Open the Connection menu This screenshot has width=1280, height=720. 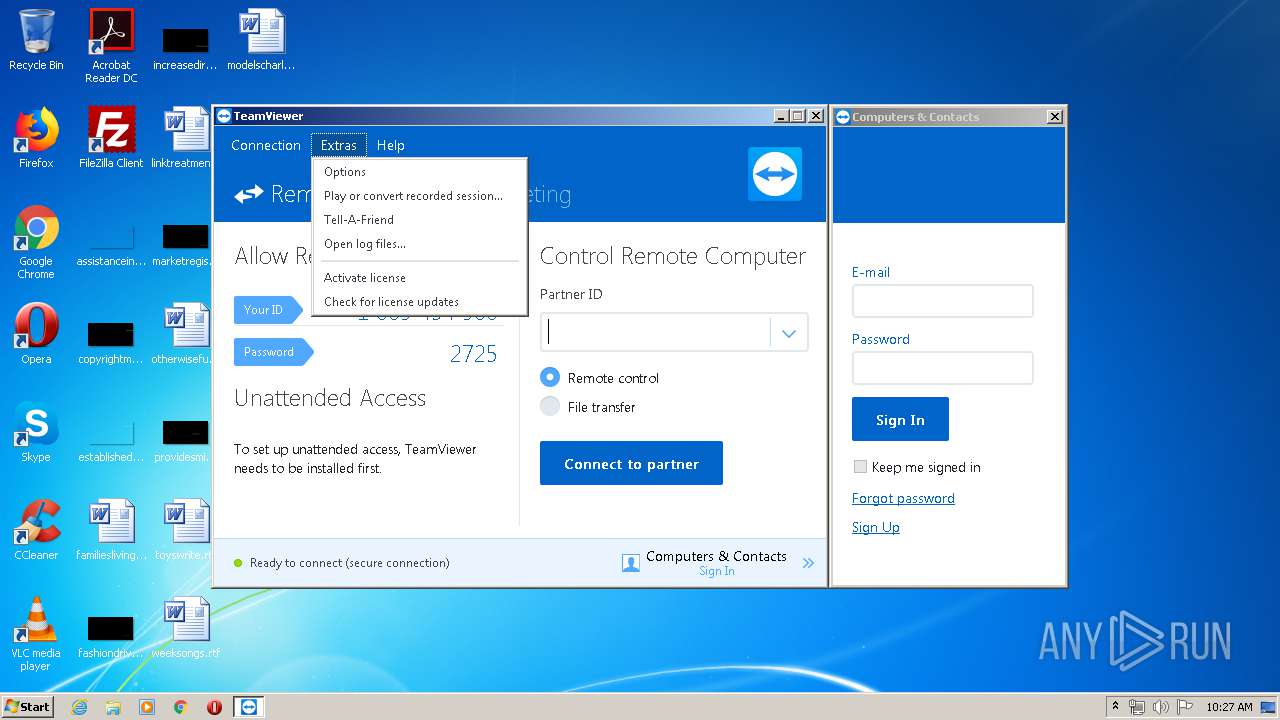[265, 145]
